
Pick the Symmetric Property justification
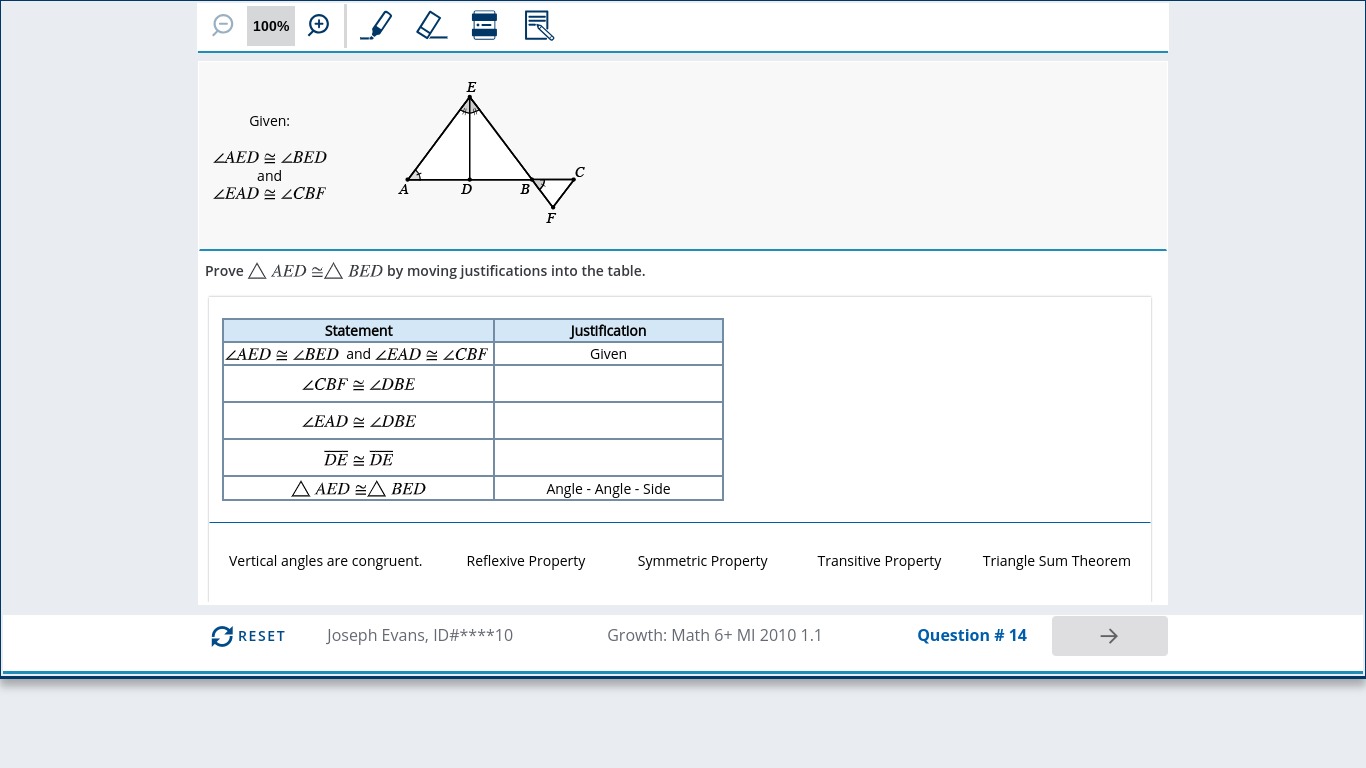pos(703,561)
